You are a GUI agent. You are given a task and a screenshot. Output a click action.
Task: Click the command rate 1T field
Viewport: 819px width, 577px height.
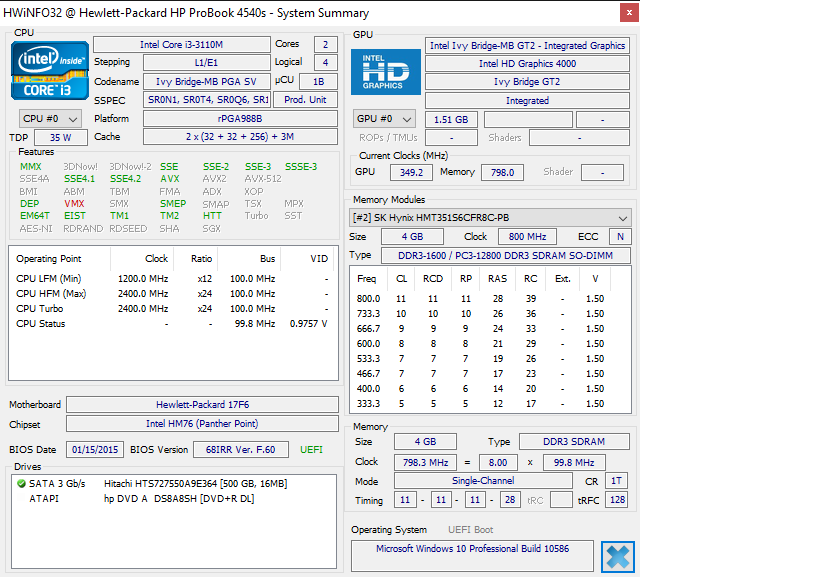pyautogui.click(x=617, y=481)
